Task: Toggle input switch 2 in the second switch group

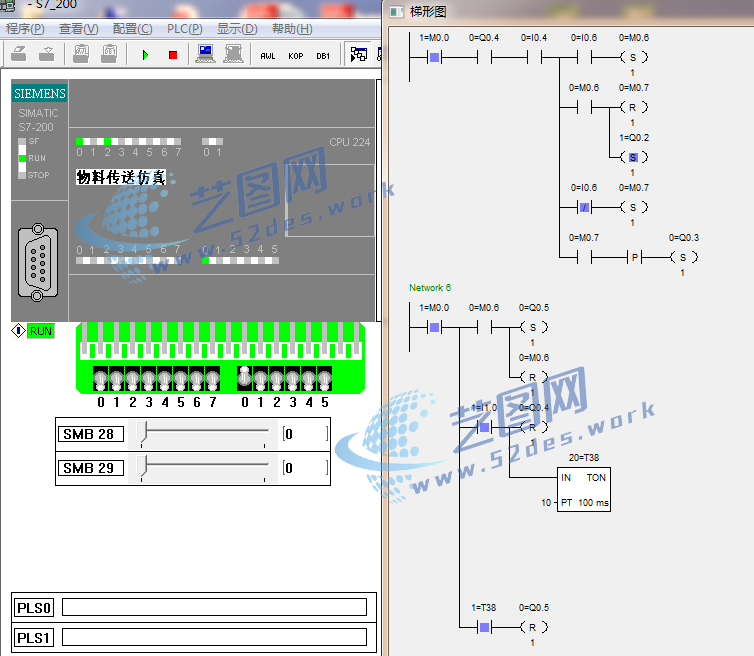Action: 276,379
